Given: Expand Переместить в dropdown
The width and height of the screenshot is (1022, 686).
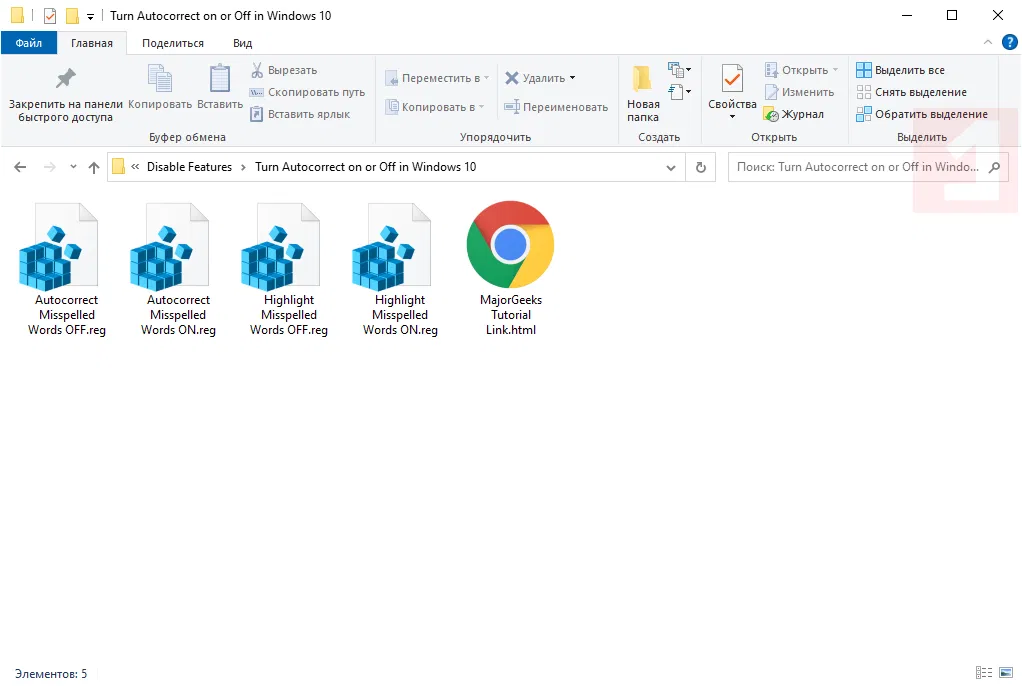Looking at the screenshot, I should 486,78.
